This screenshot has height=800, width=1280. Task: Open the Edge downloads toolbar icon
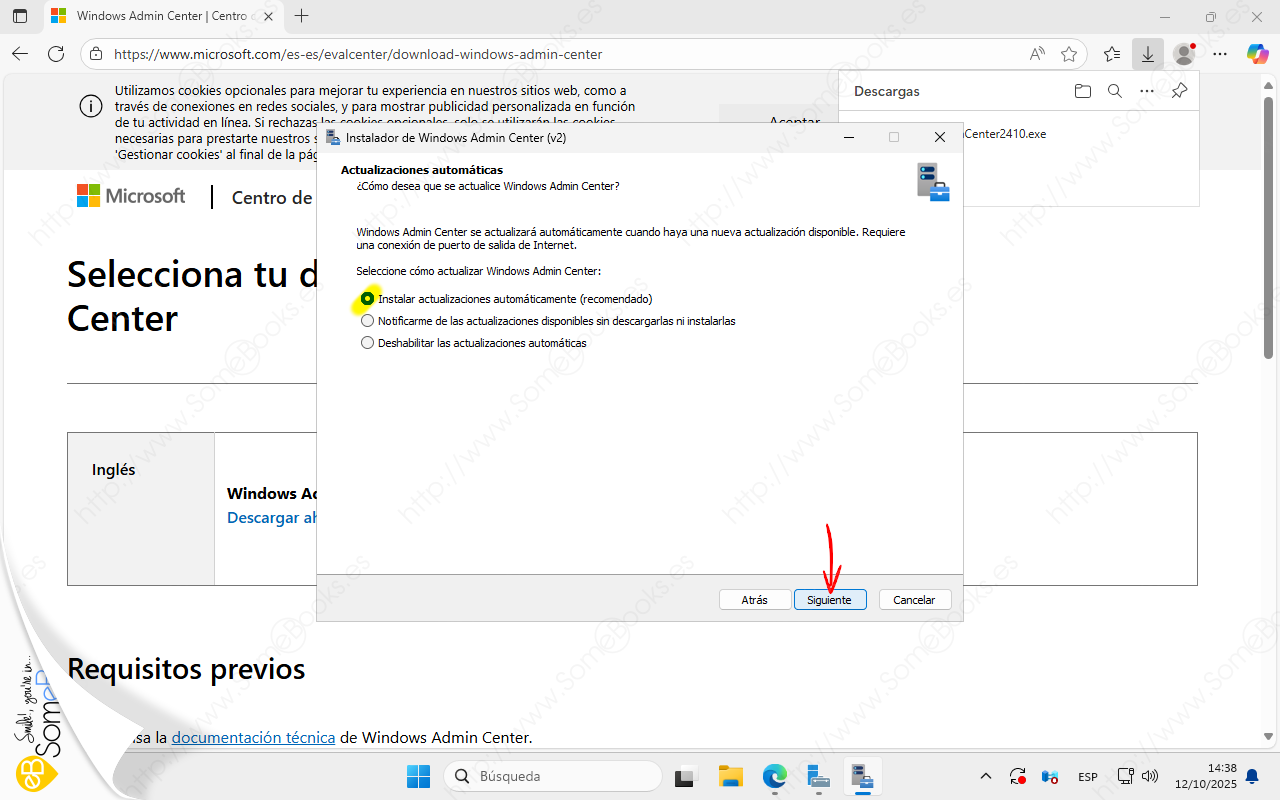(1147, 54)
